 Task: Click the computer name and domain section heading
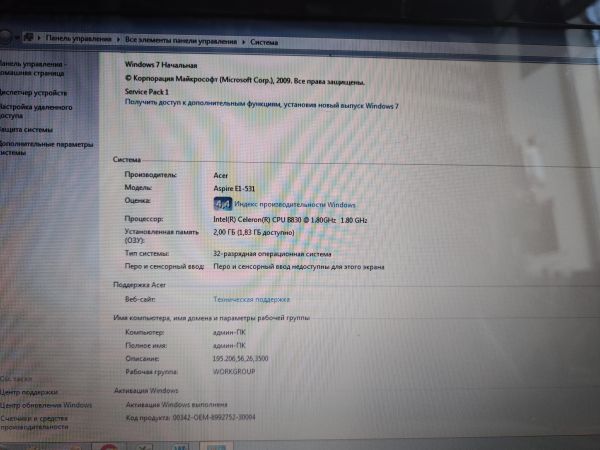[212, 318]
